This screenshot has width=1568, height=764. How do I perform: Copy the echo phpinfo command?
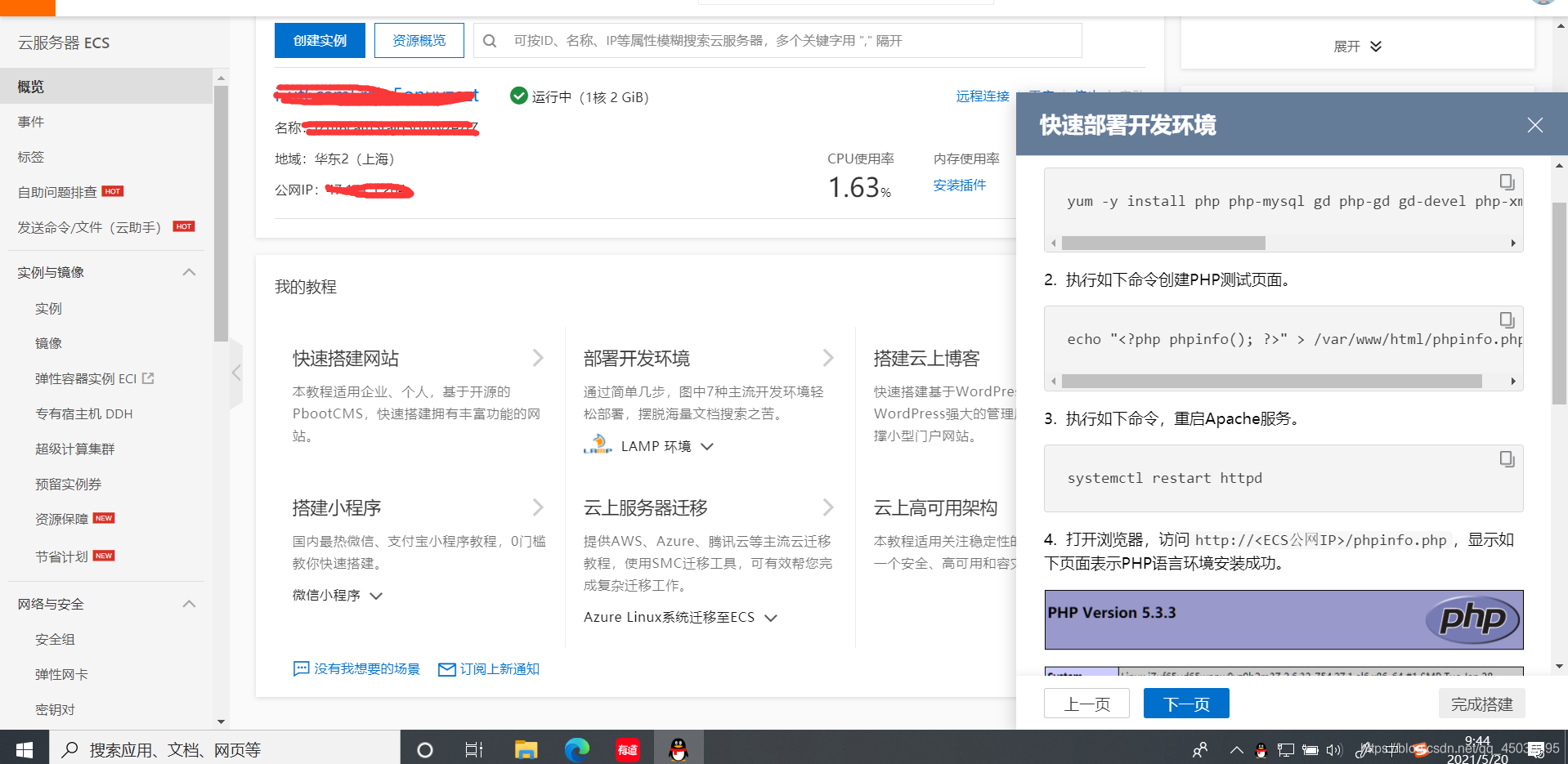pos(1507,319)
